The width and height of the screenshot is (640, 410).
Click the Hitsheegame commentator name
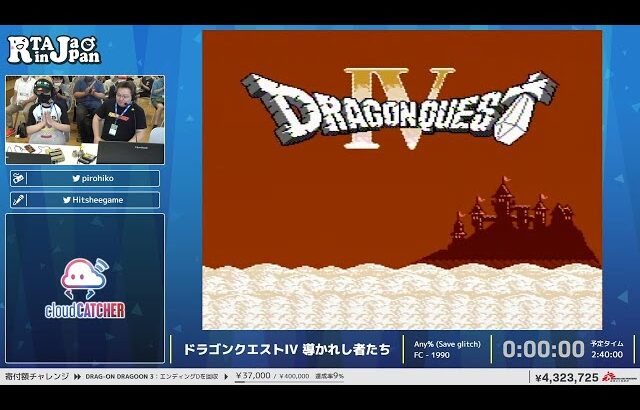(98, 200)
